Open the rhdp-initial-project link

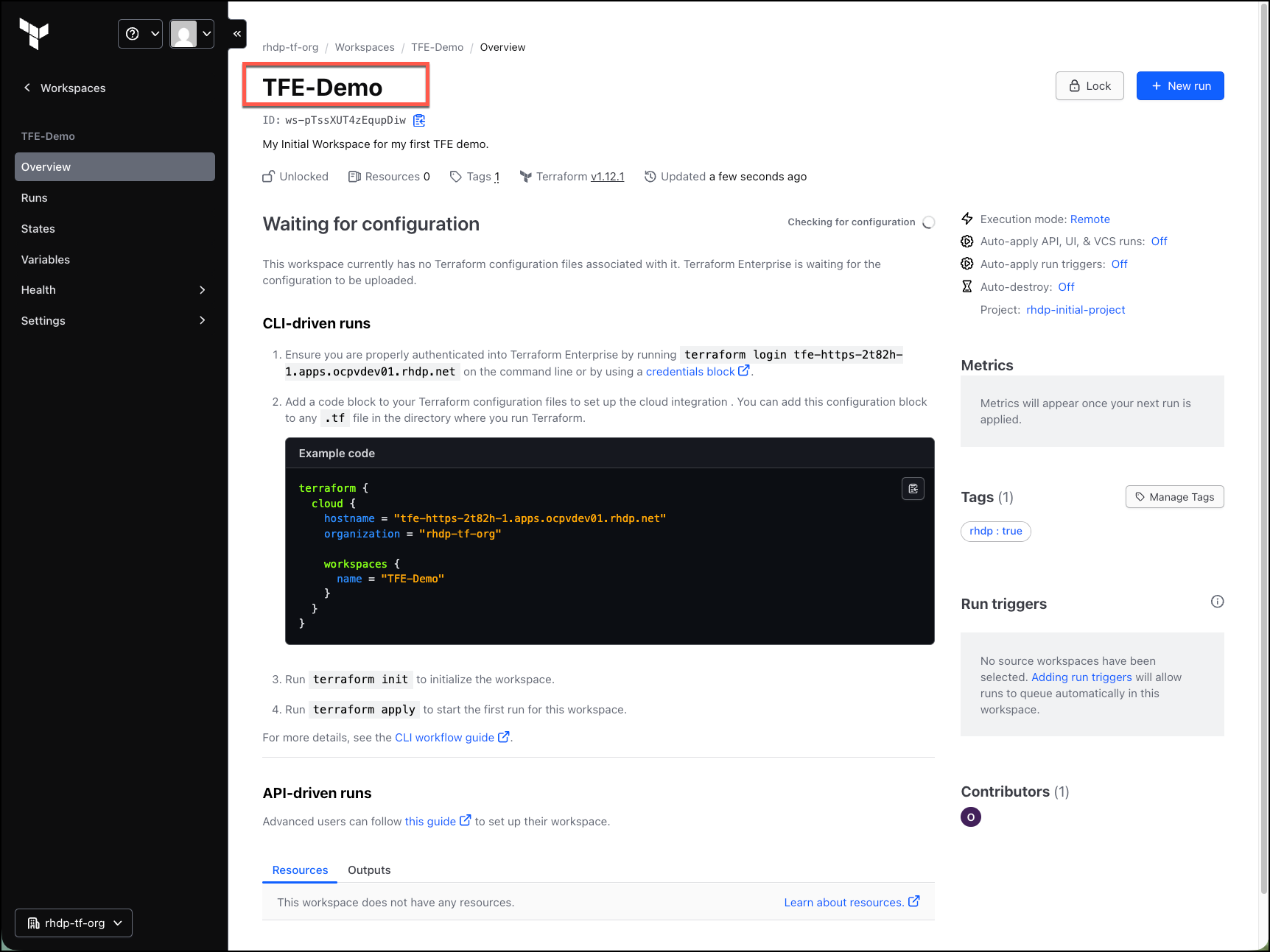(x=1076, y=310)
